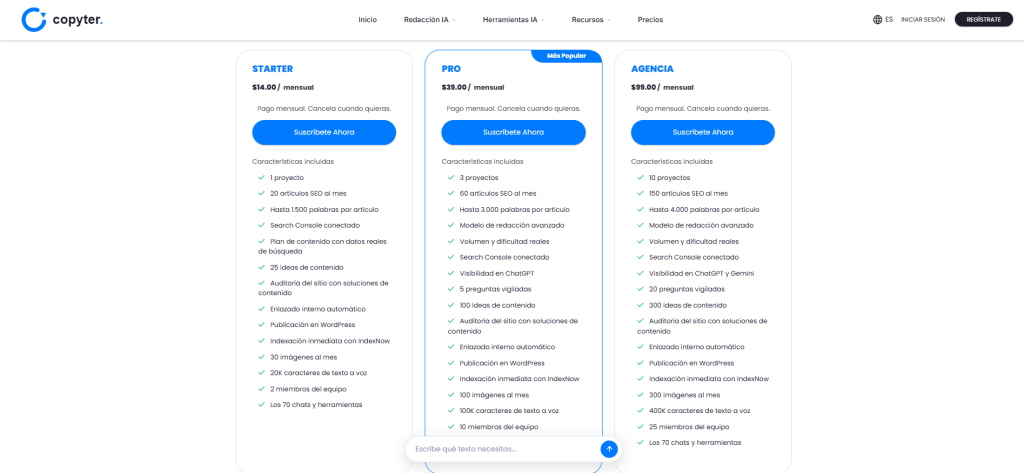Click the checkmark beside AGENCIA "10 proyectos"
Screen dimensions: 1024x473
pyautogui.click(x=640, y=178)
